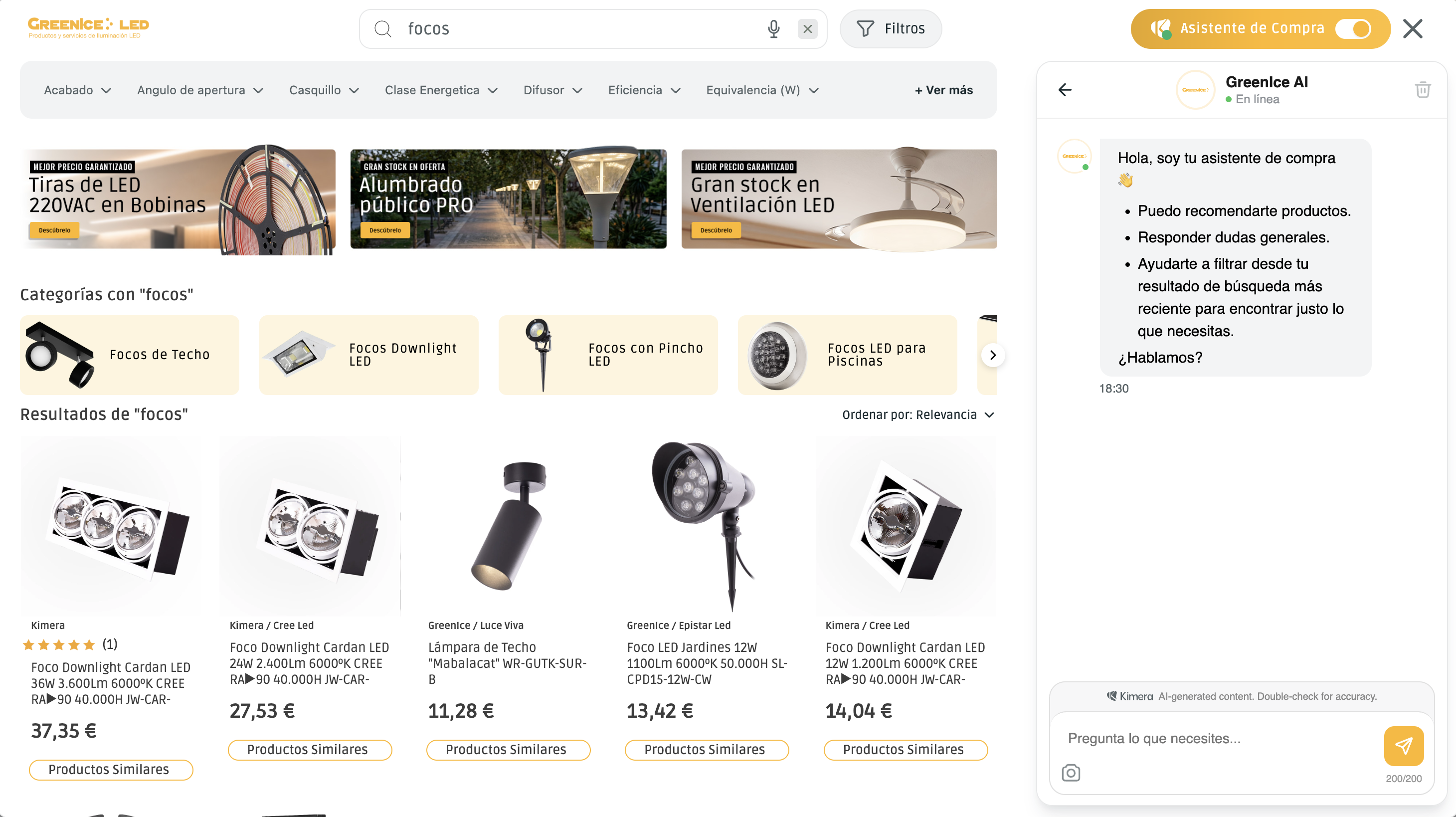This screenshot has height=817, width=1456.
Task: Click Descúbrelo on Tiras de LED banner
Action: [55, 230]
